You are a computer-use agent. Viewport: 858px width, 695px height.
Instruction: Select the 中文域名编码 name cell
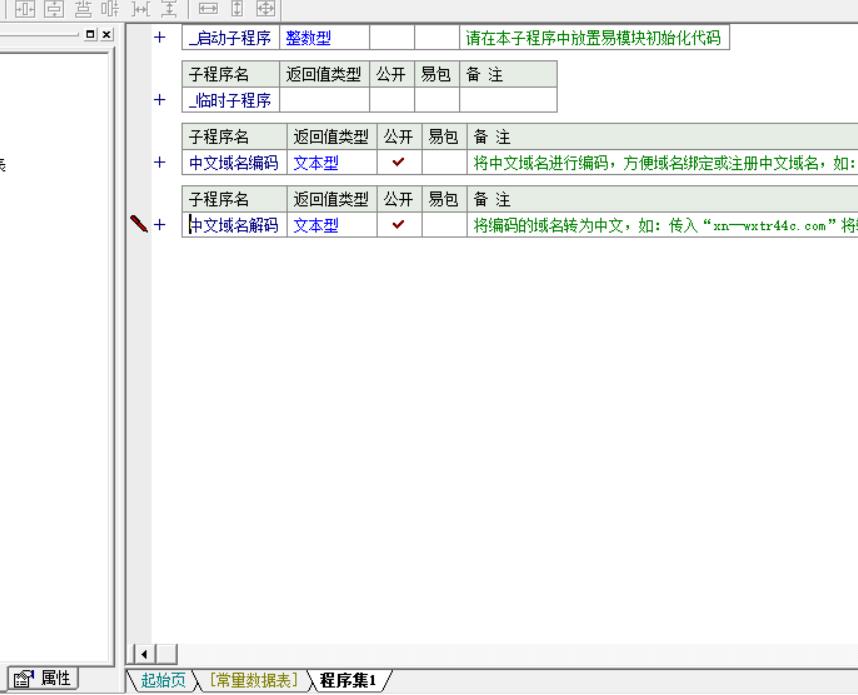pos(234,162)
